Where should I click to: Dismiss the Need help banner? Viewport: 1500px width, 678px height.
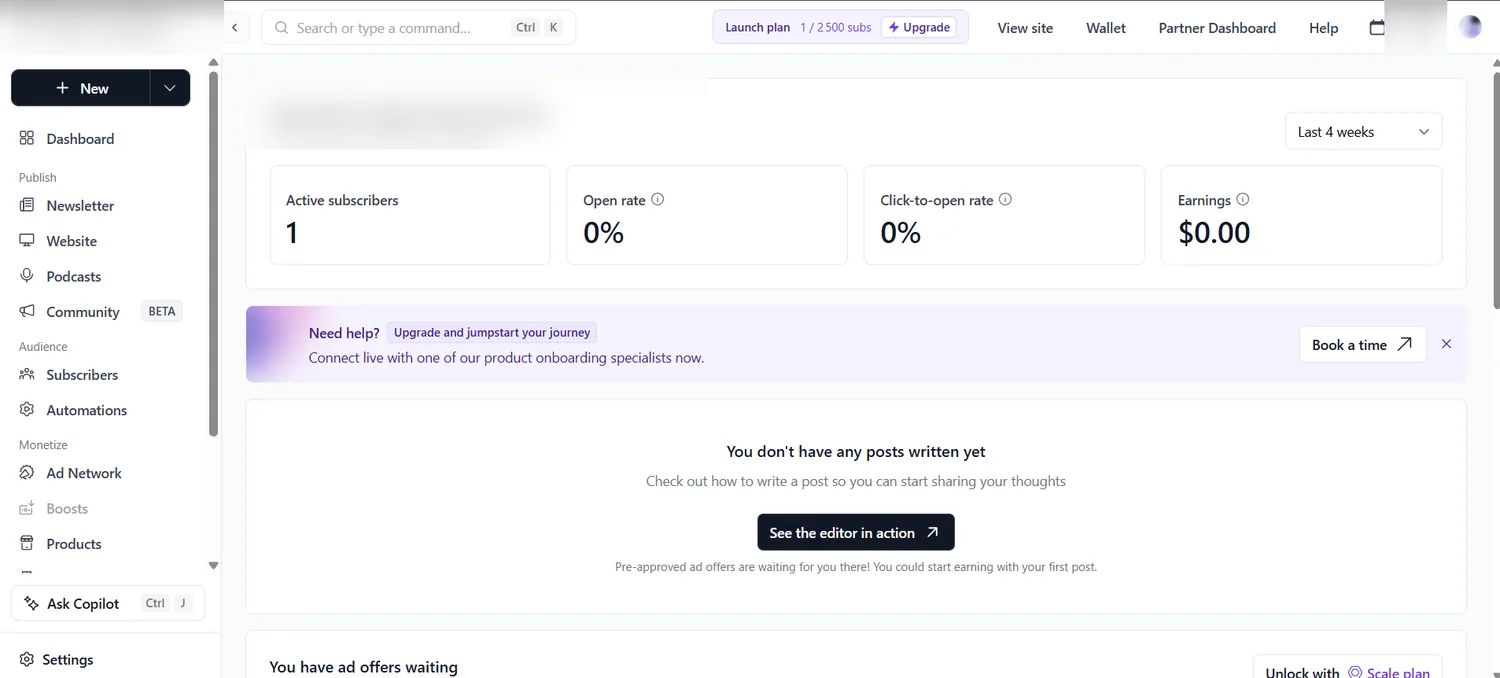(1446, 344)
